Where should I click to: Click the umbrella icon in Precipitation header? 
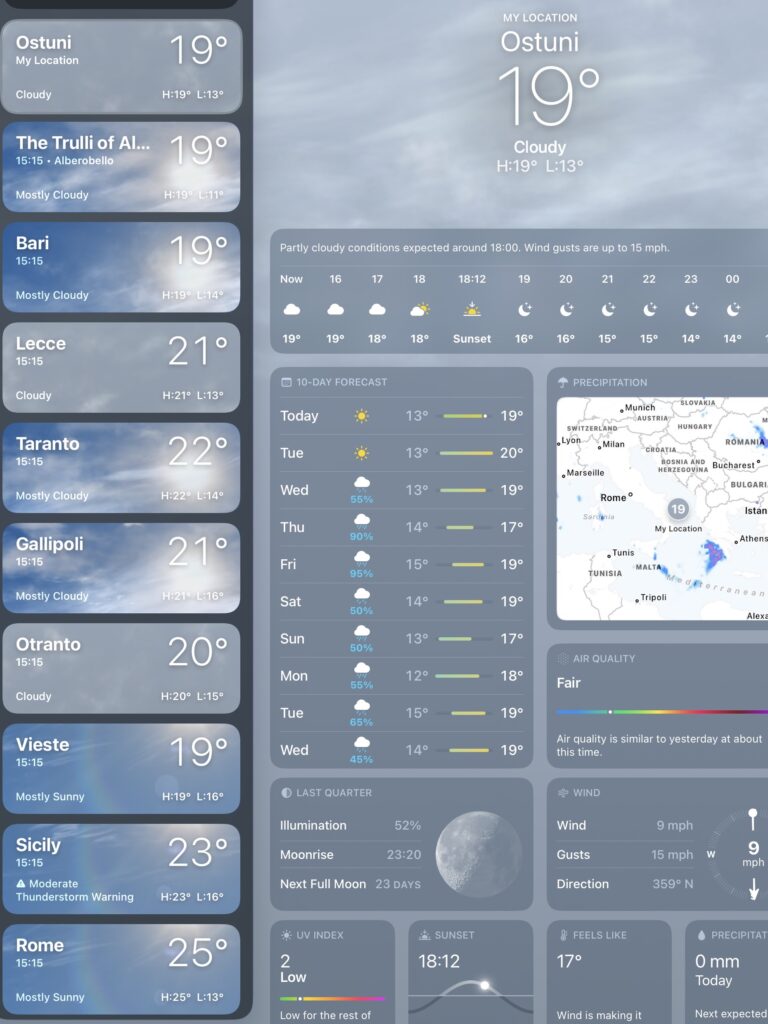point(563,382)
